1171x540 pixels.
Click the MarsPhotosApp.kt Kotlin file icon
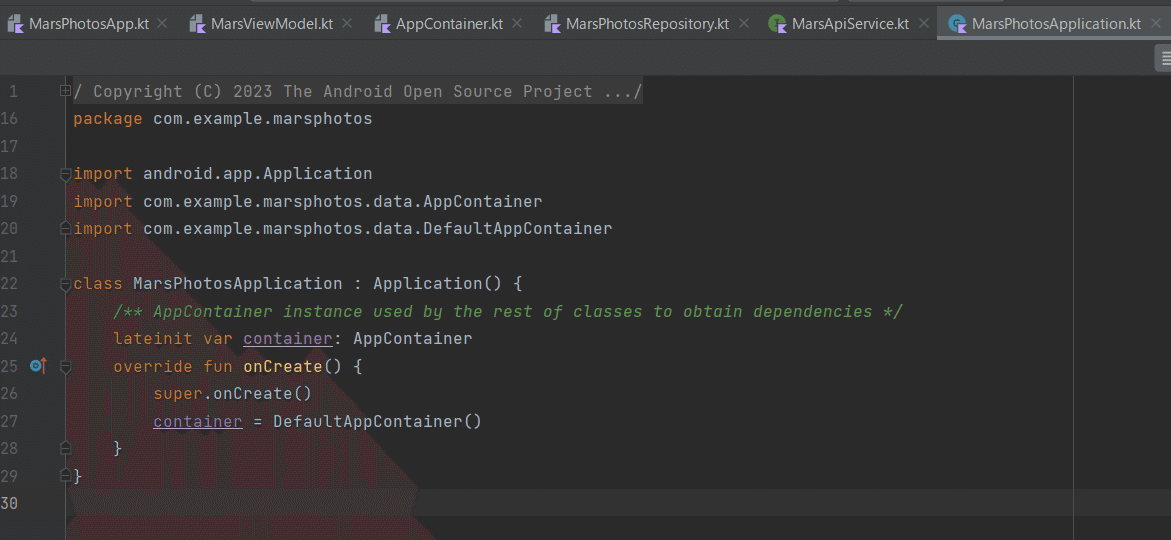(x=16, y=24)
